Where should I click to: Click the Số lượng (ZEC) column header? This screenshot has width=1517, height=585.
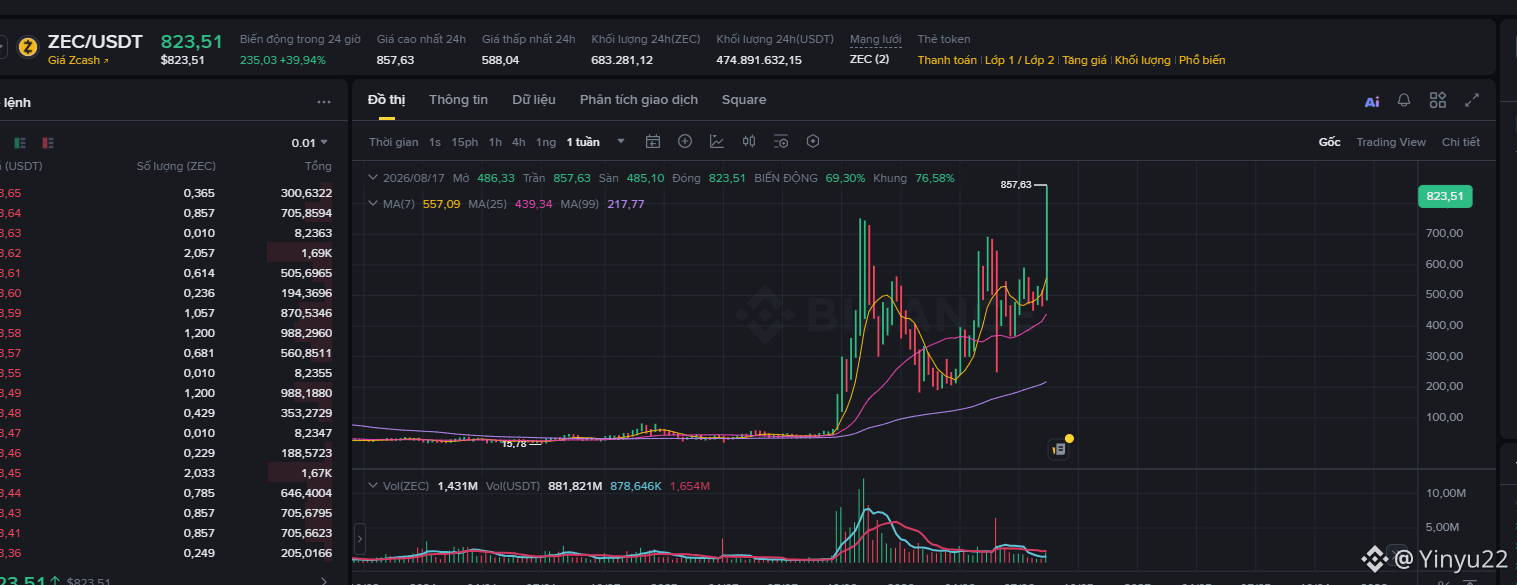(176, 166)
